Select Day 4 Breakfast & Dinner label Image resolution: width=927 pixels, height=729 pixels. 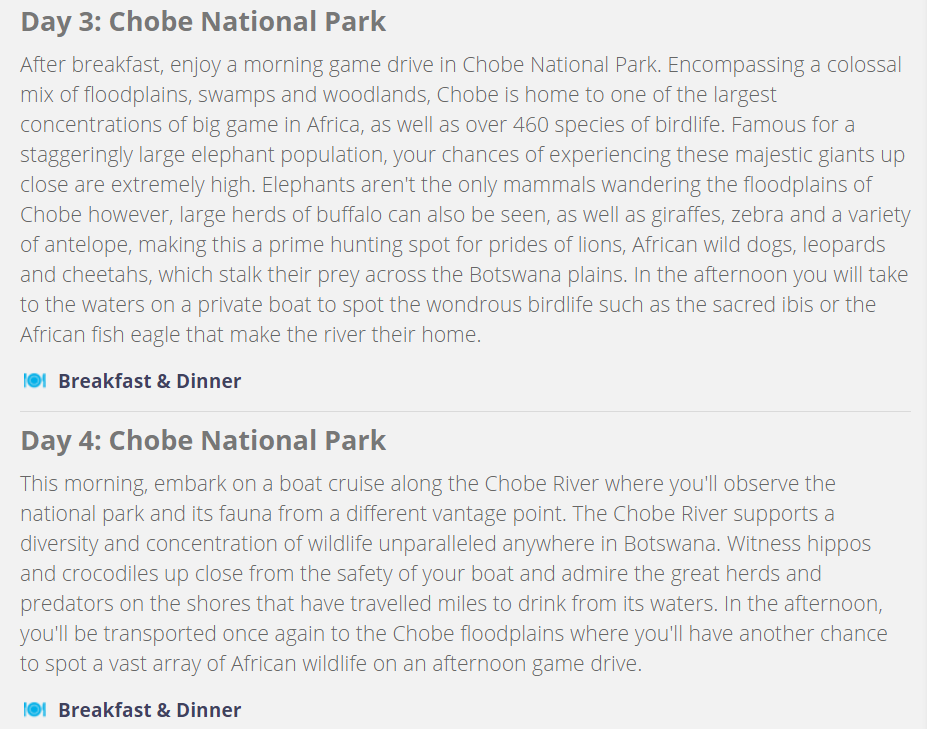coord(150,710)
